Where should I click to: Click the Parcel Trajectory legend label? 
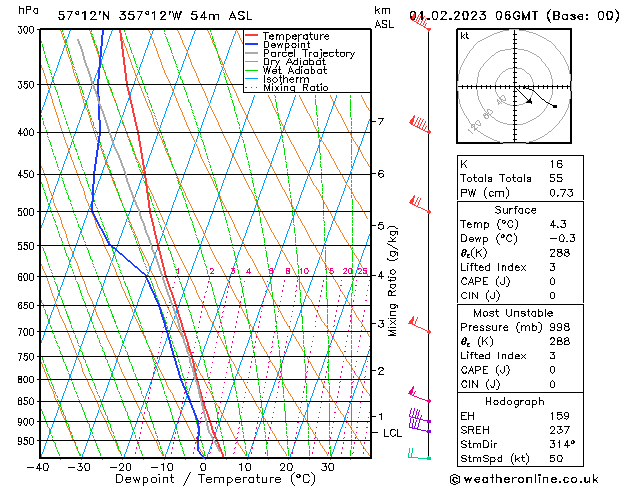point(309,53)
